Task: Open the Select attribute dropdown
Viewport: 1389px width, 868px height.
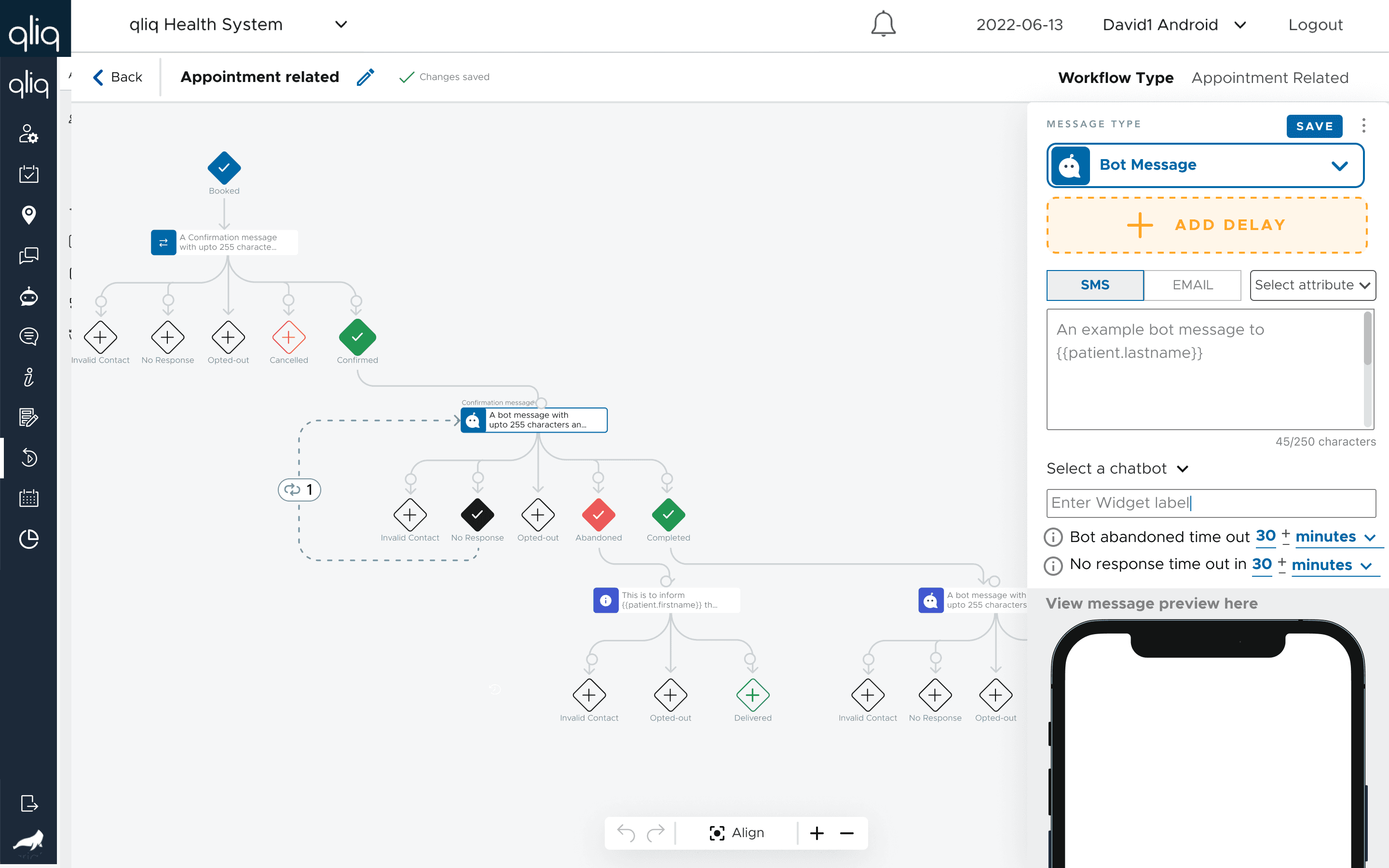Action: pos(1313,285)
